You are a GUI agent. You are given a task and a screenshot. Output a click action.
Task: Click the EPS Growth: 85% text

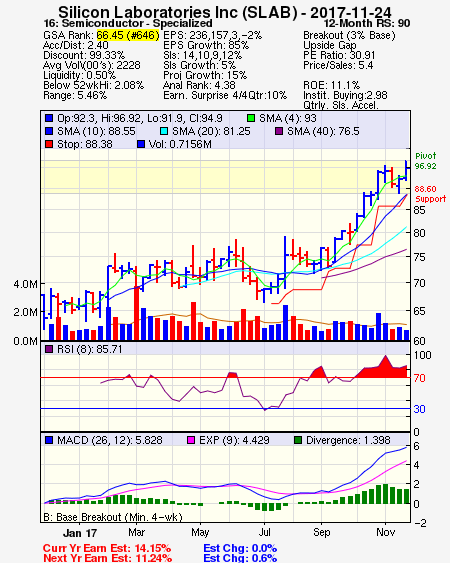pyautogui.click(x=206, y=45)
